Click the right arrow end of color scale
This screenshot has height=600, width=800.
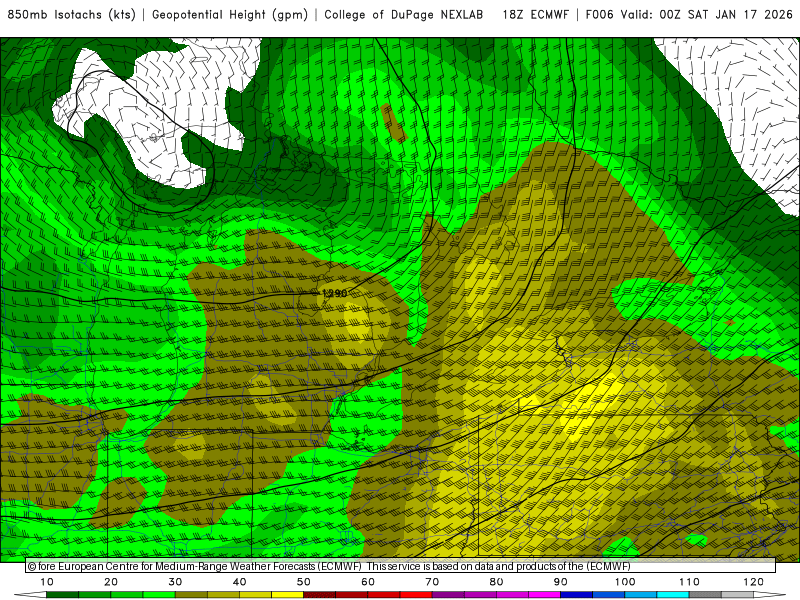(769, 595)
